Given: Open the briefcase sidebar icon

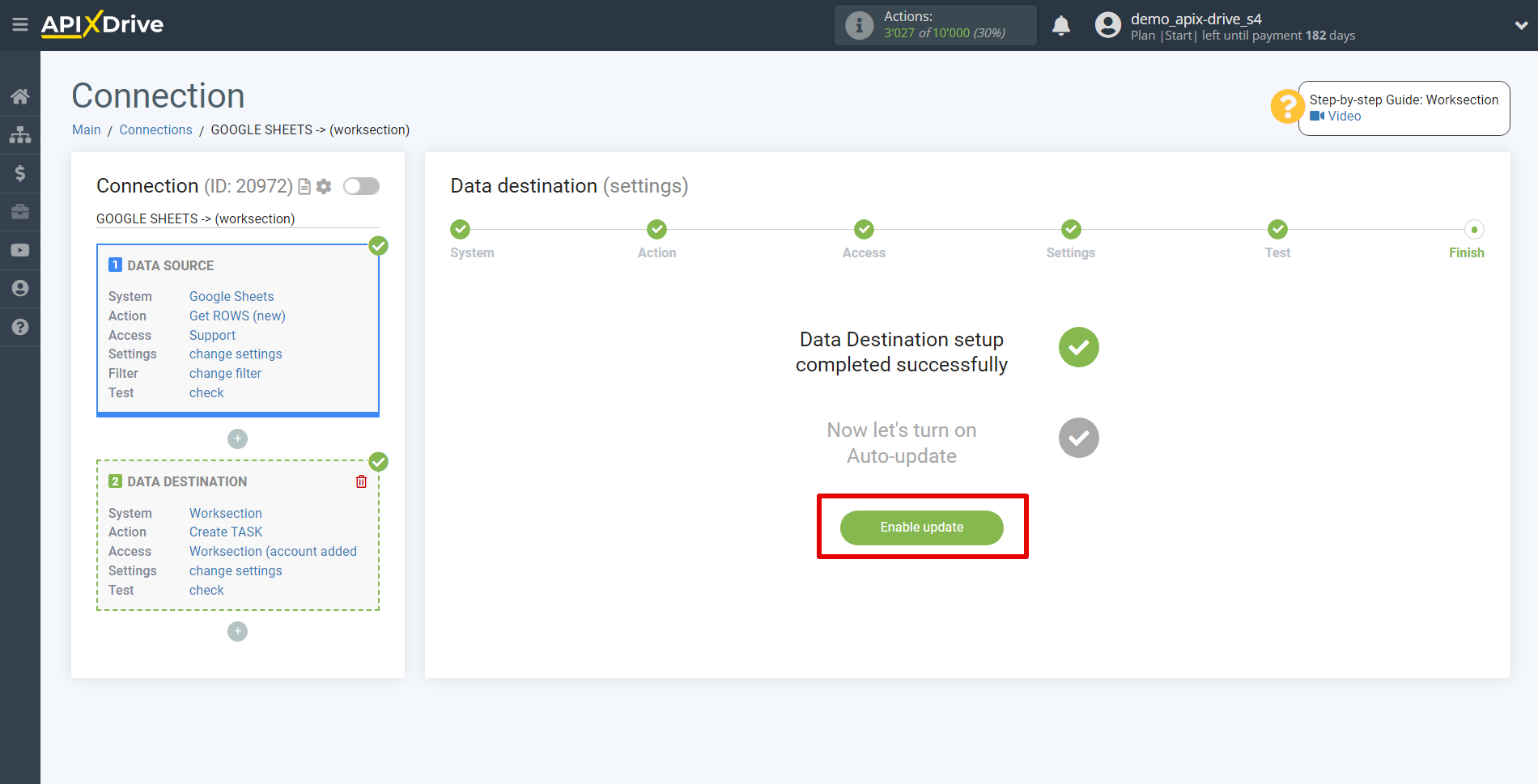Looking at the screenshot, I should 20,212.
